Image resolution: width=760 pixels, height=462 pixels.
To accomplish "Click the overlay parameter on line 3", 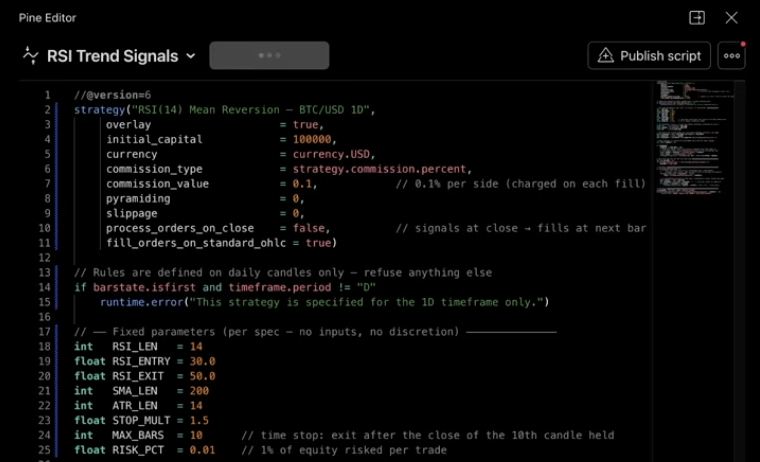I will click(x=128, y=125).
